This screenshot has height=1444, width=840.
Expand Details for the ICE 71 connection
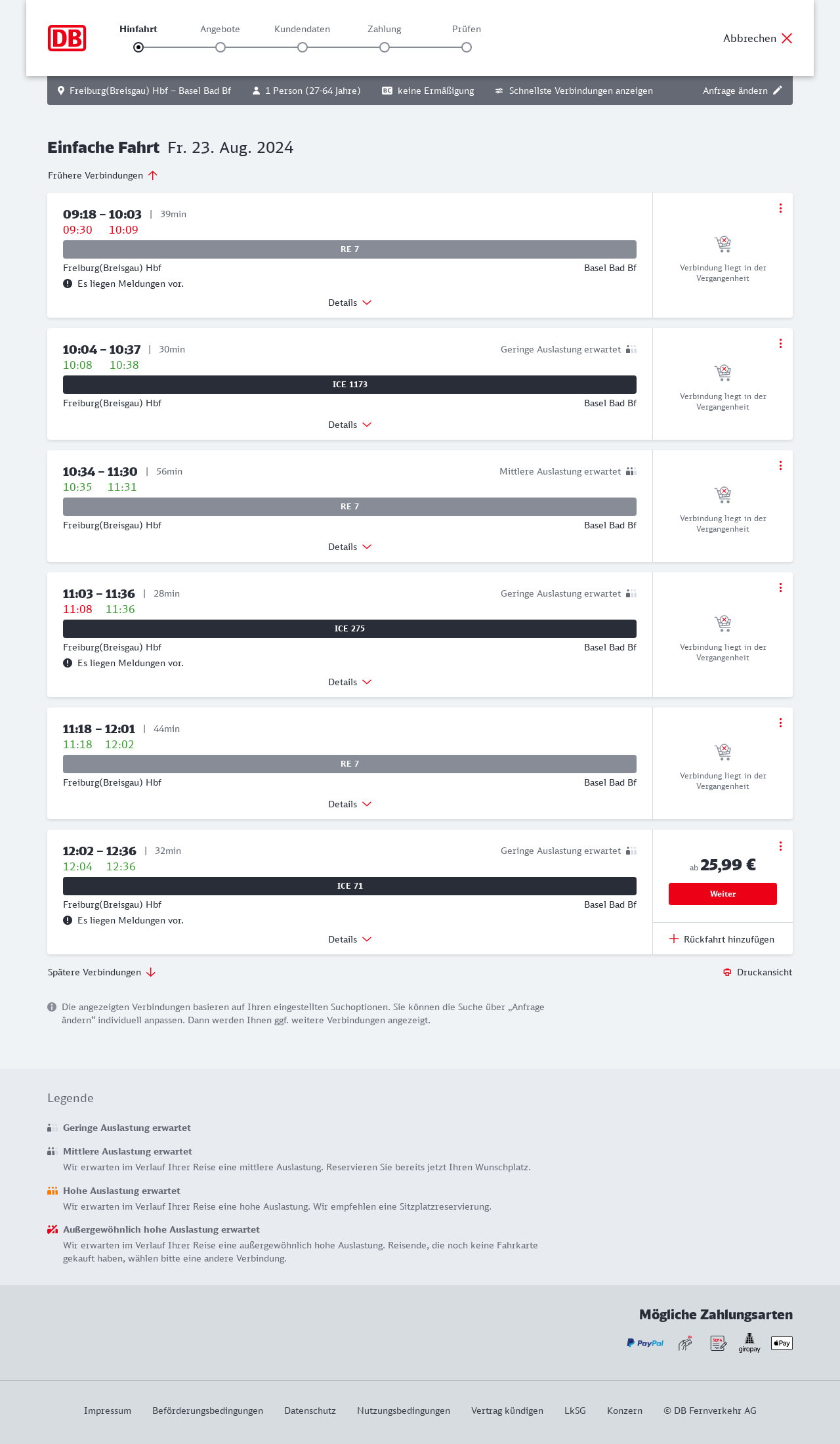(350, 939)
